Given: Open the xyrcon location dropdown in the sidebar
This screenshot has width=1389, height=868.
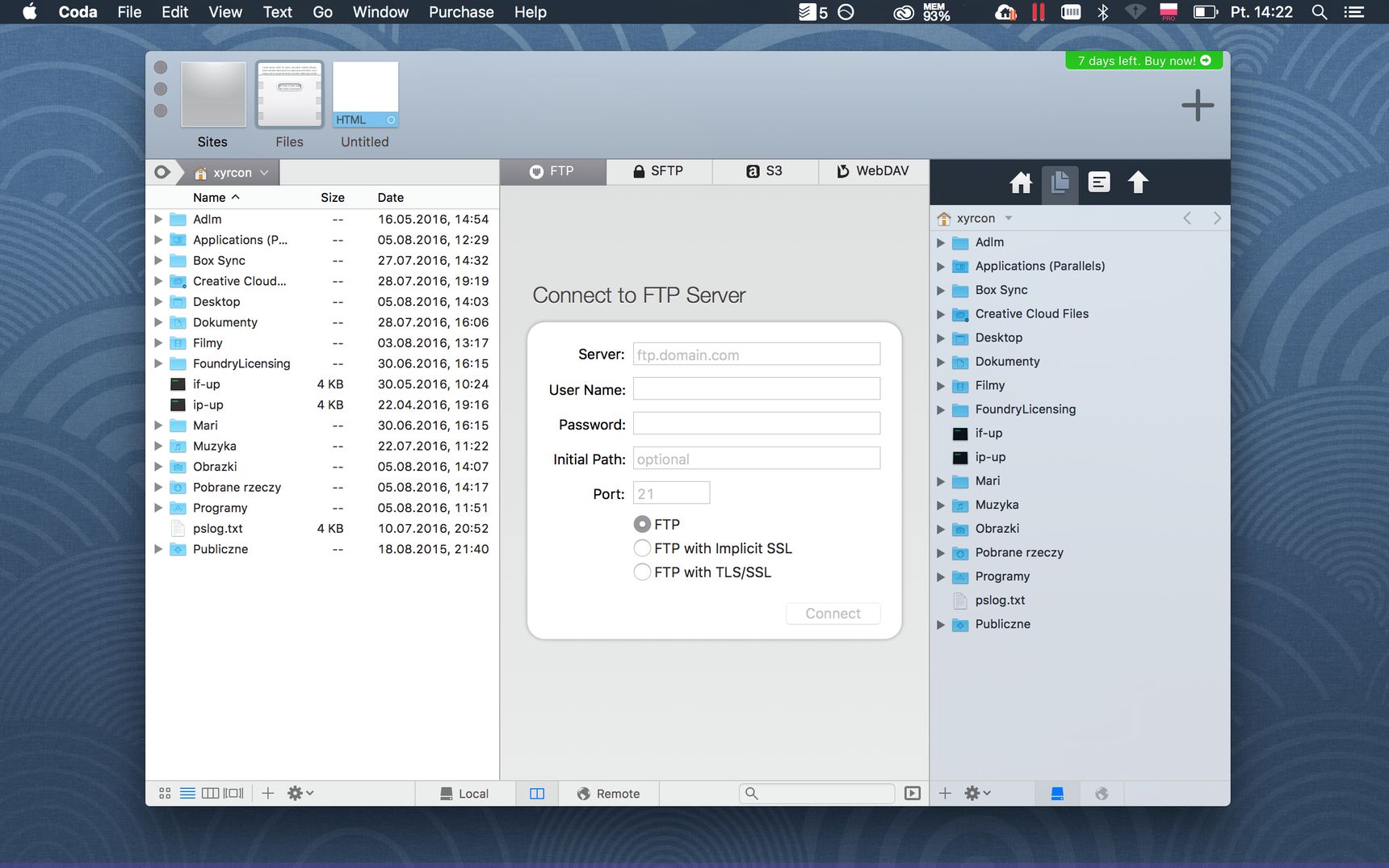Looking at the screenshot, I should click(x=976, y=218).
